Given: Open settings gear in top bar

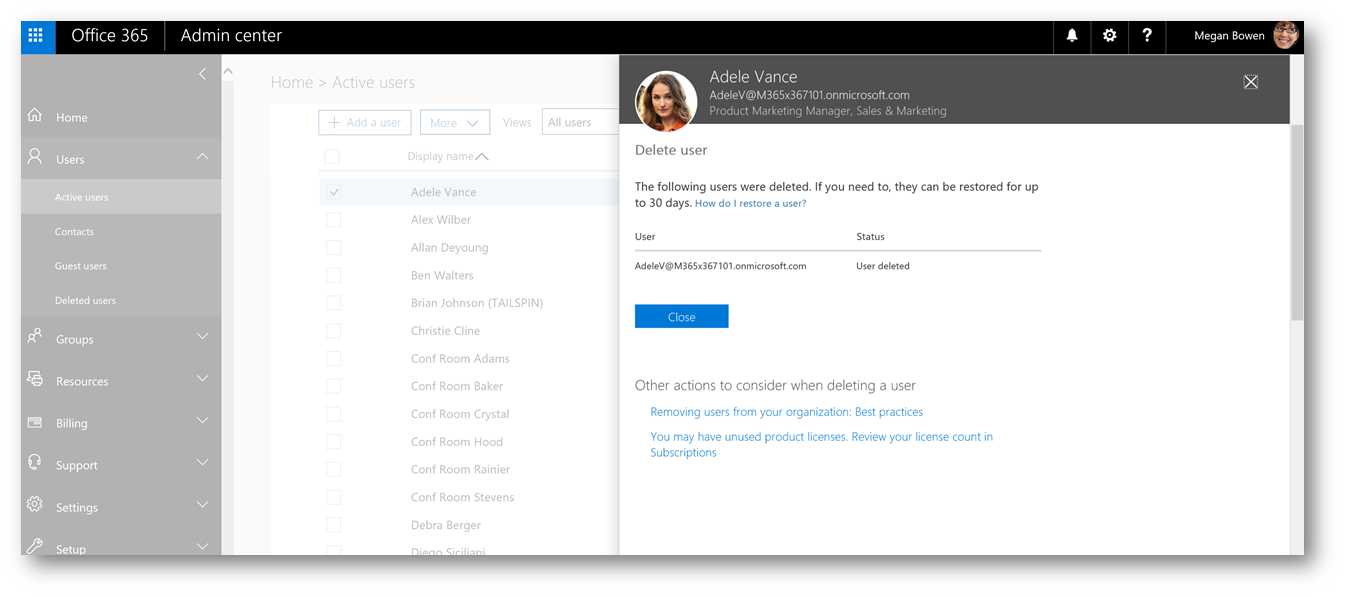Looking at the screenshot, I should 1109,36.
